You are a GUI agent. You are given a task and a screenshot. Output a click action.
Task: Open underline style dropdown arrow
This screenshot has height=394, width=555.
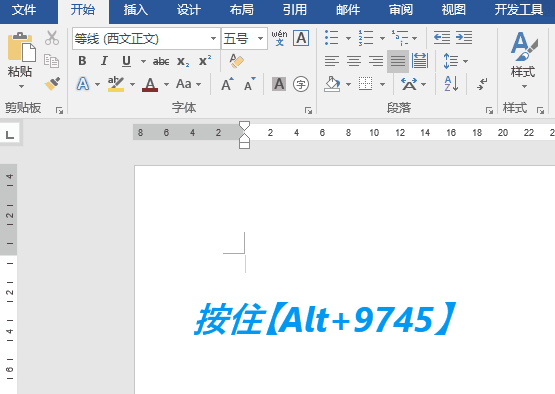(143, 61)
